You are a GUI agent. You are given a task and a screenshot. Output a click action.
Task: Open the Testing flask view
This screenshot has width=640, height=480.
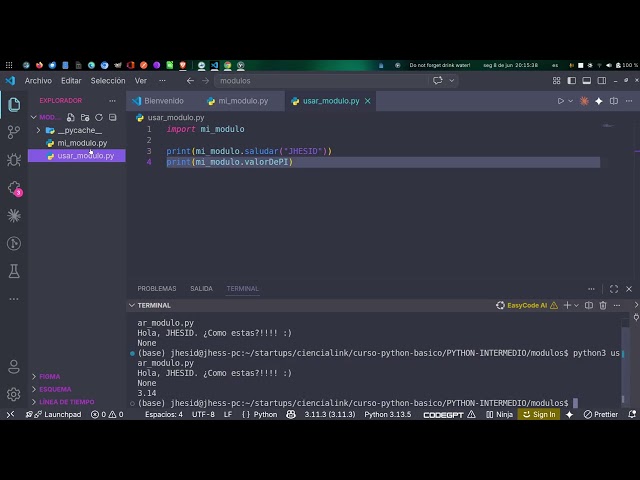(x=14, y=271)
